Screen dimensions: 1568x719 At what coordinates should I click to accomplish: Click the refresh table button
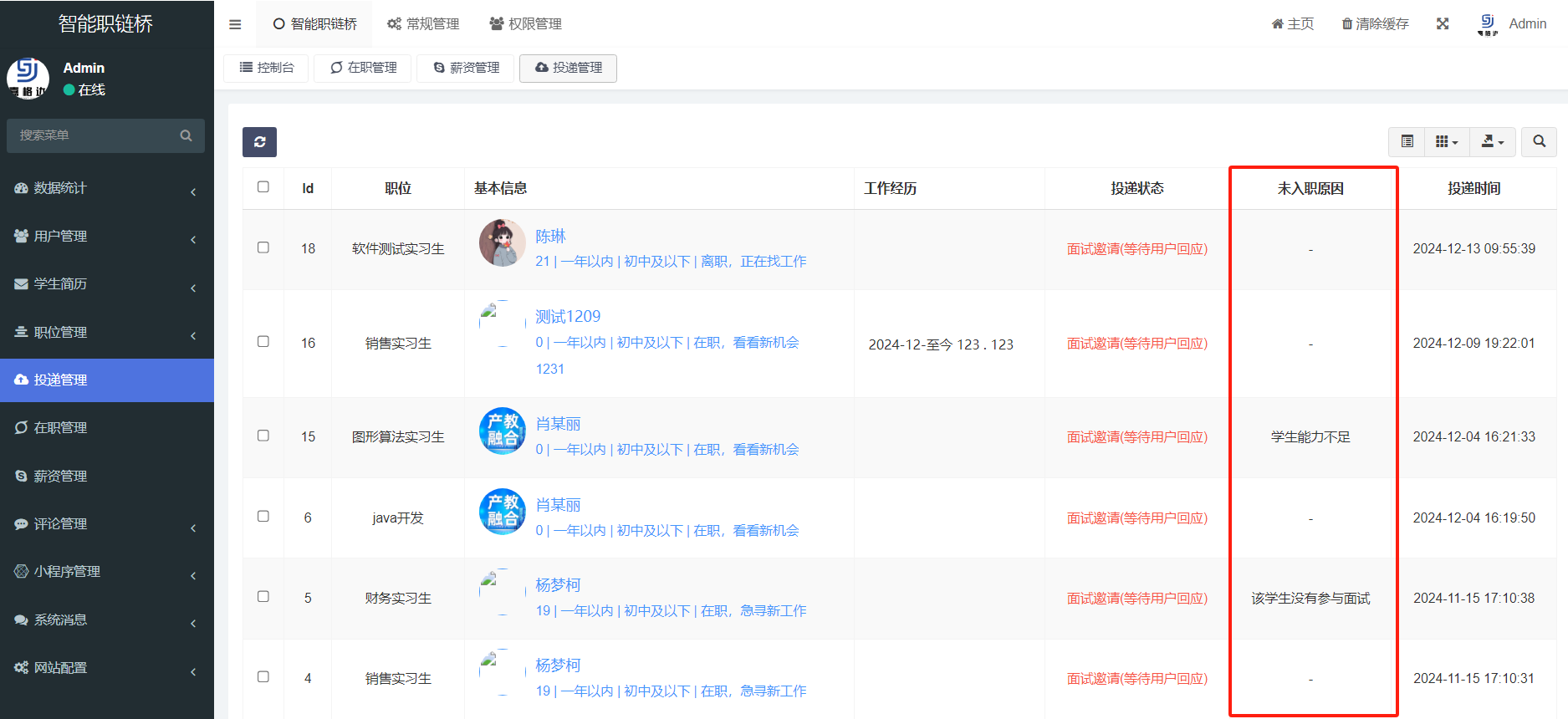coord(259,142)
